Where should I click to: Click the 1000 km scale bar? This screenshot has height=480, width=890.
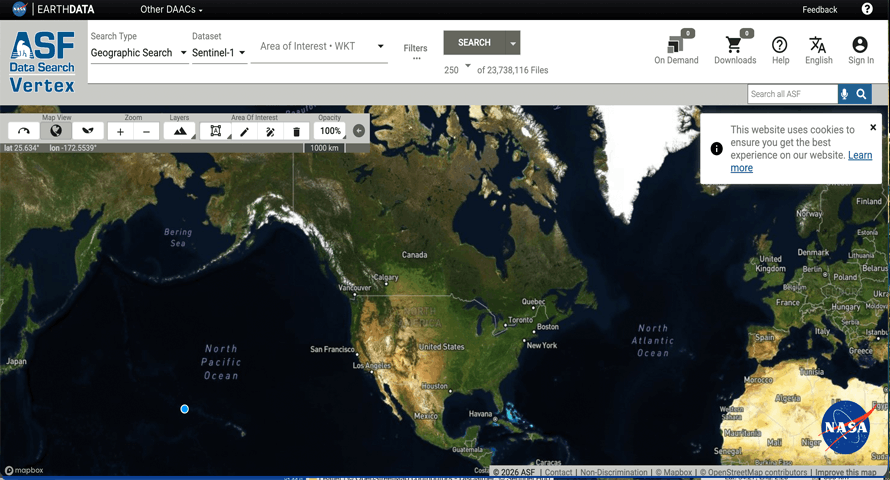click(x=324, y=148)
